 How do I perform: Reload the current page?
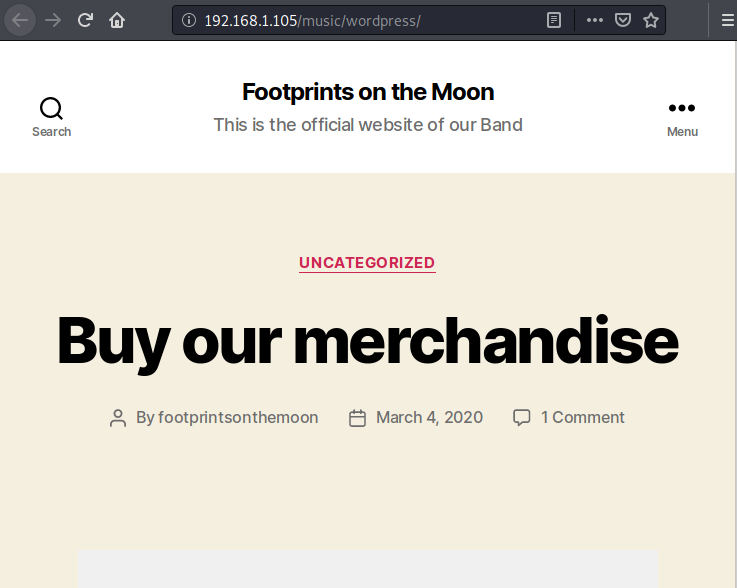85,20
